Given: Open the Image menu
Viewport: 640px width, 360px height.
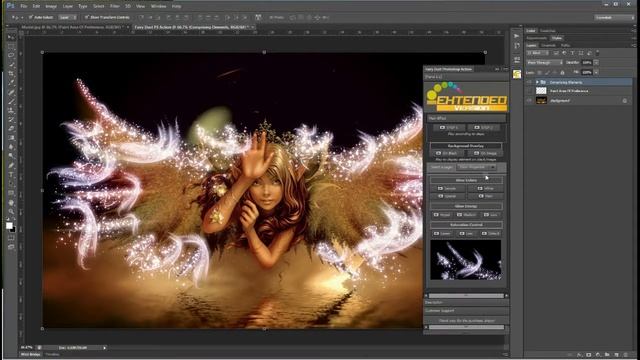Looking at the screenshot, I should coord(51,6).
